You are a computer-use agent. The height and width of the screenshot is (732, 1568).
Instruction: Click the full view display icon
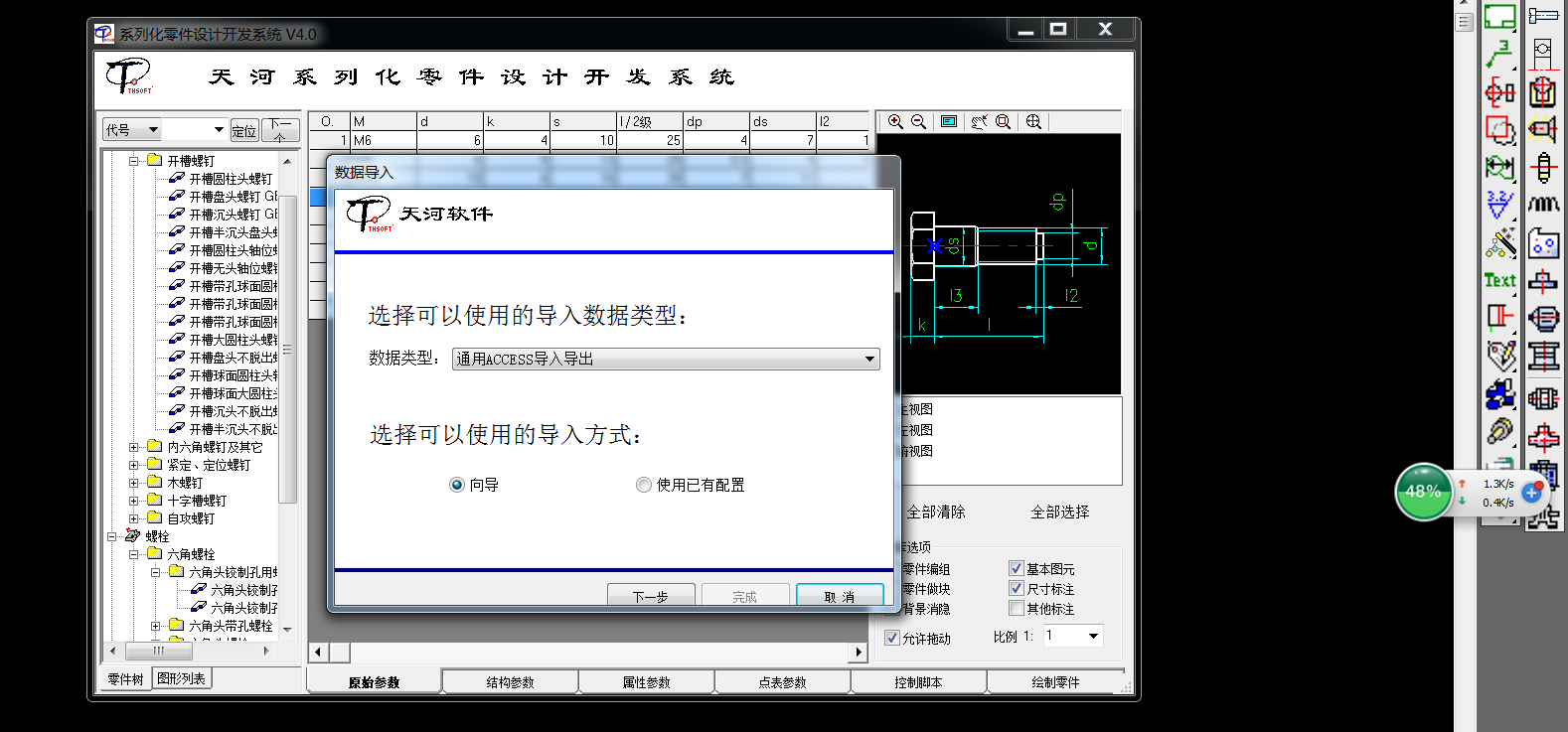(949, 121)
